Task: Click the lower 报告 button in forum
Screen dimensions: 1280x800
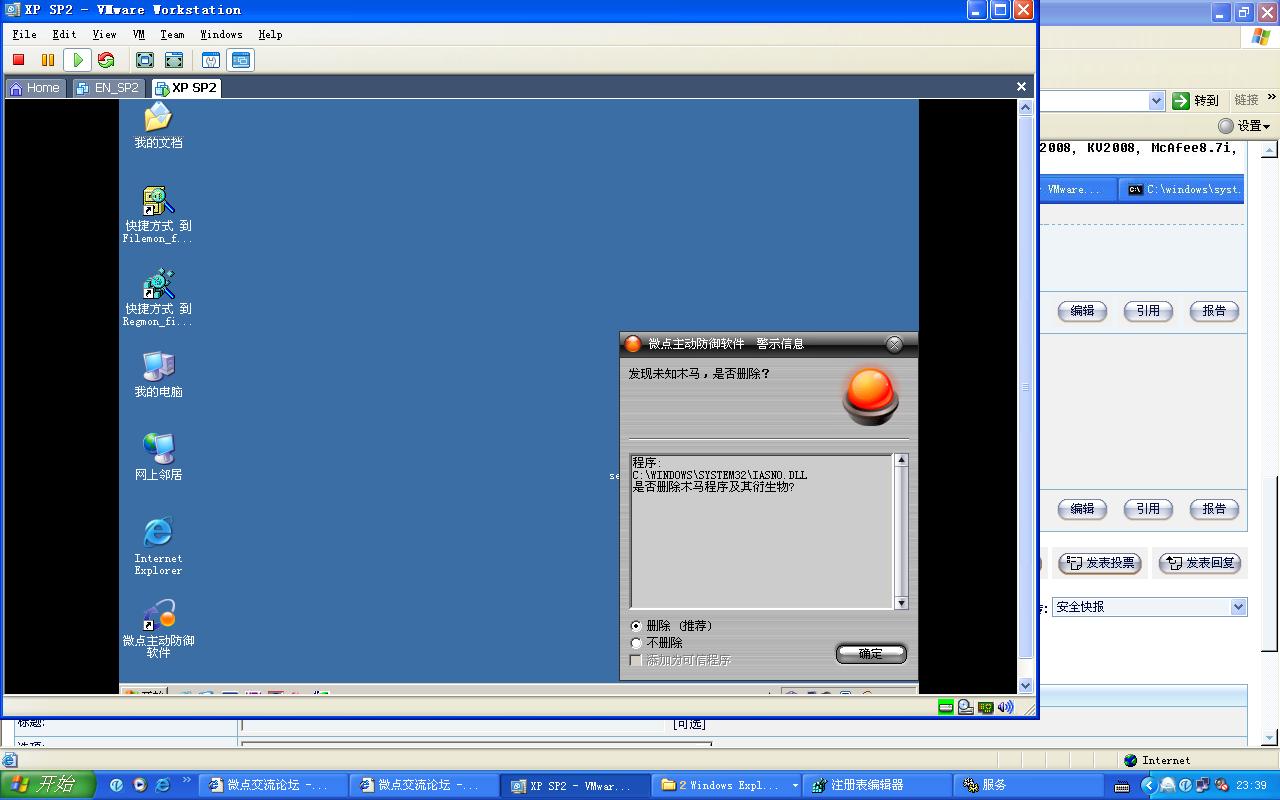Action: 1214,509
